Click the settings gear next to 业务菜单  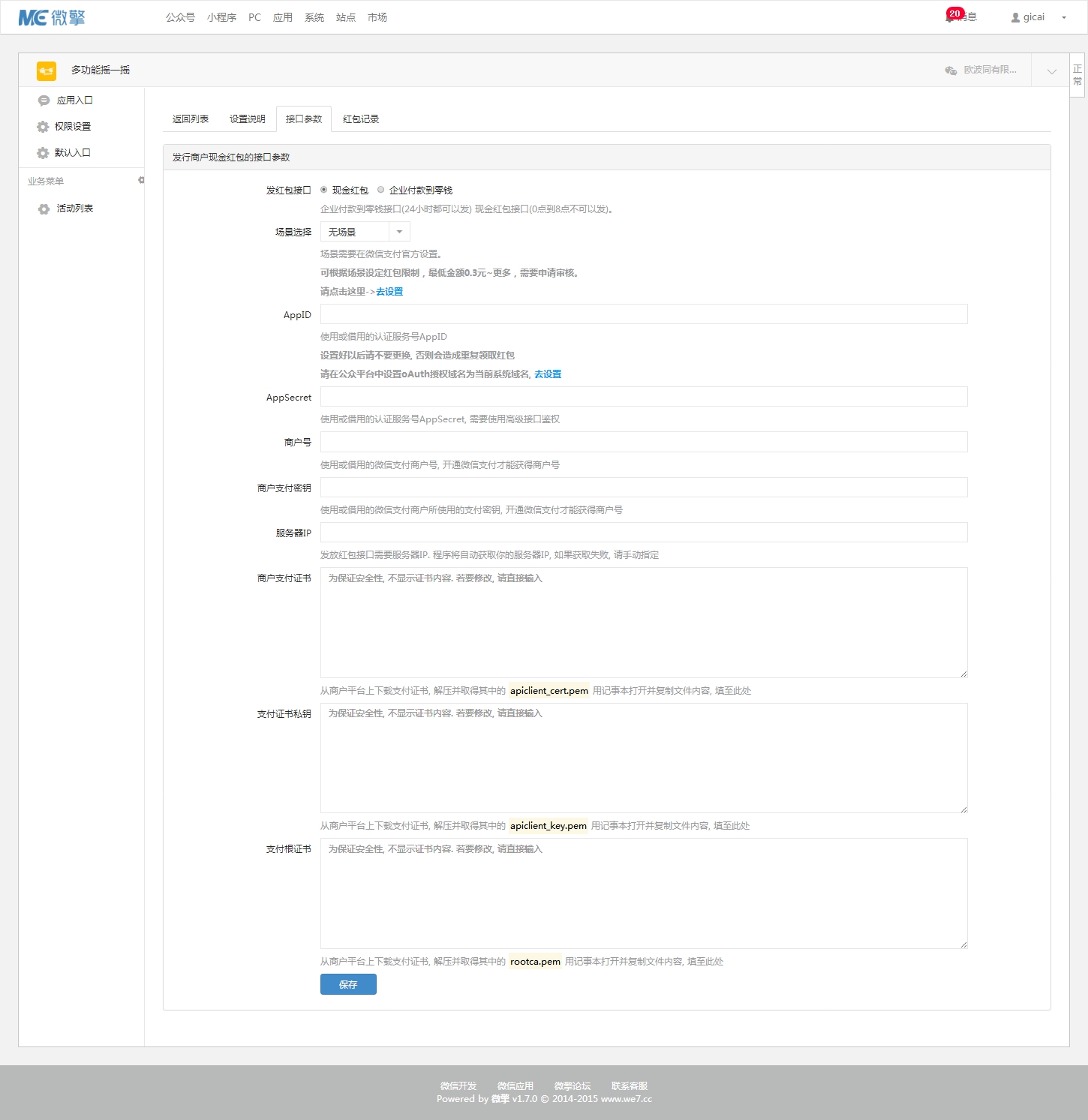tap(140, 180)
